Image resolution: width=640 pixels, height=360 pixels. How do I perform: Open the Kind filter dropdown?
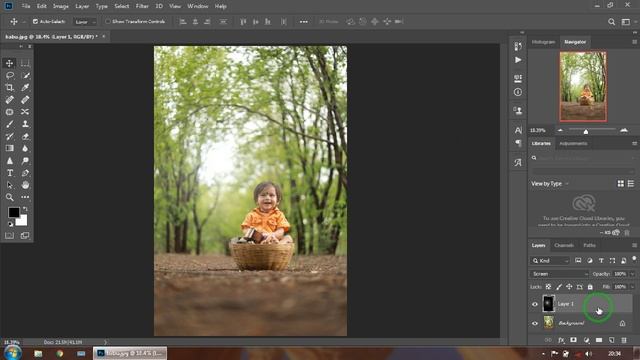pyautogui.click(x=550, y=260)
